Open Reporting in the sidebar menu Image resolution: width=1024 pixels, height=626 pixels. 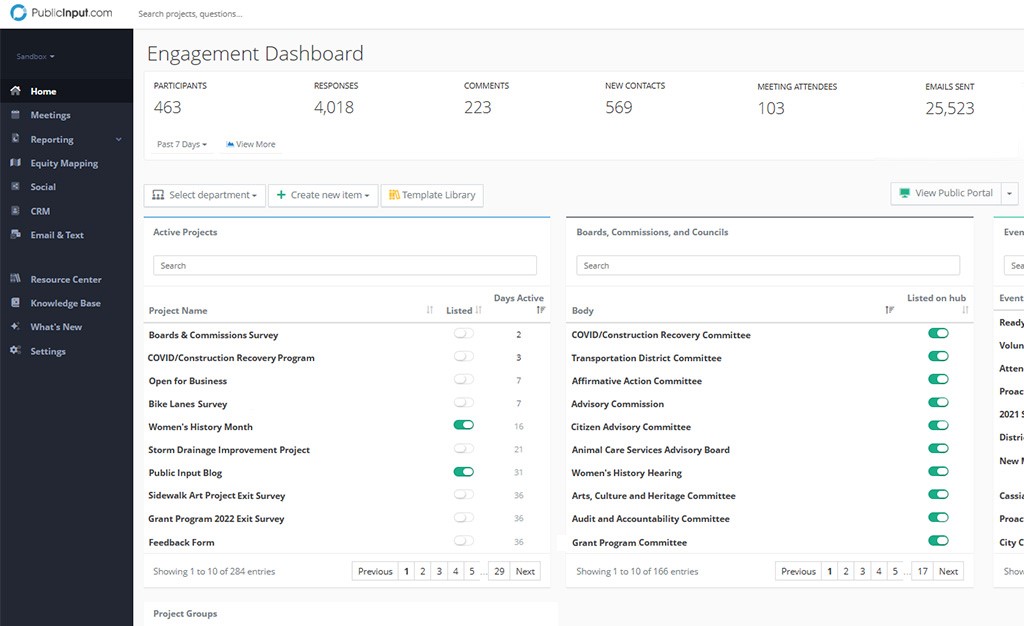coord(52,140)
